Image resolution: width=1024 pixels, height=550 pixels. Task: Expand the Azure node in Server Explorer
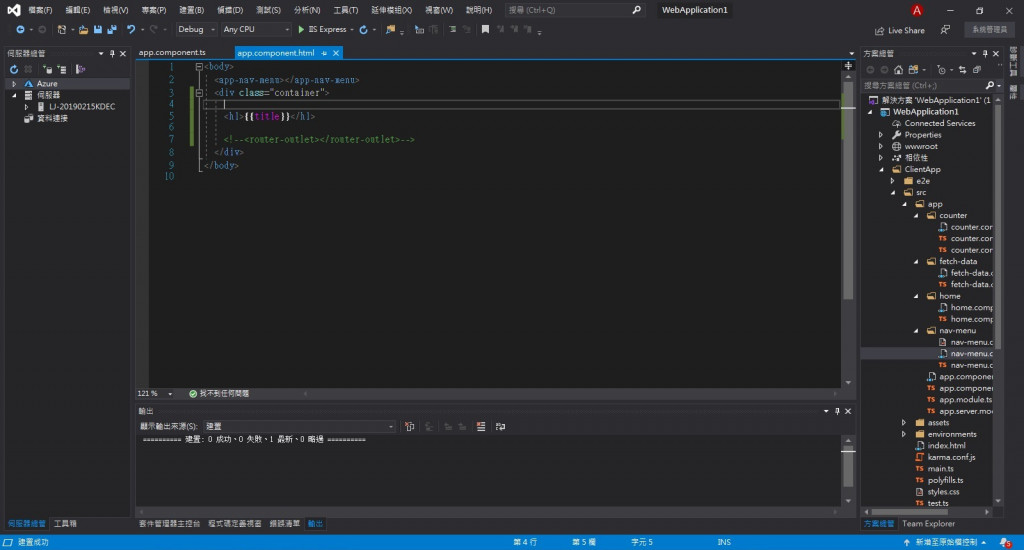[x=14, y=84]
